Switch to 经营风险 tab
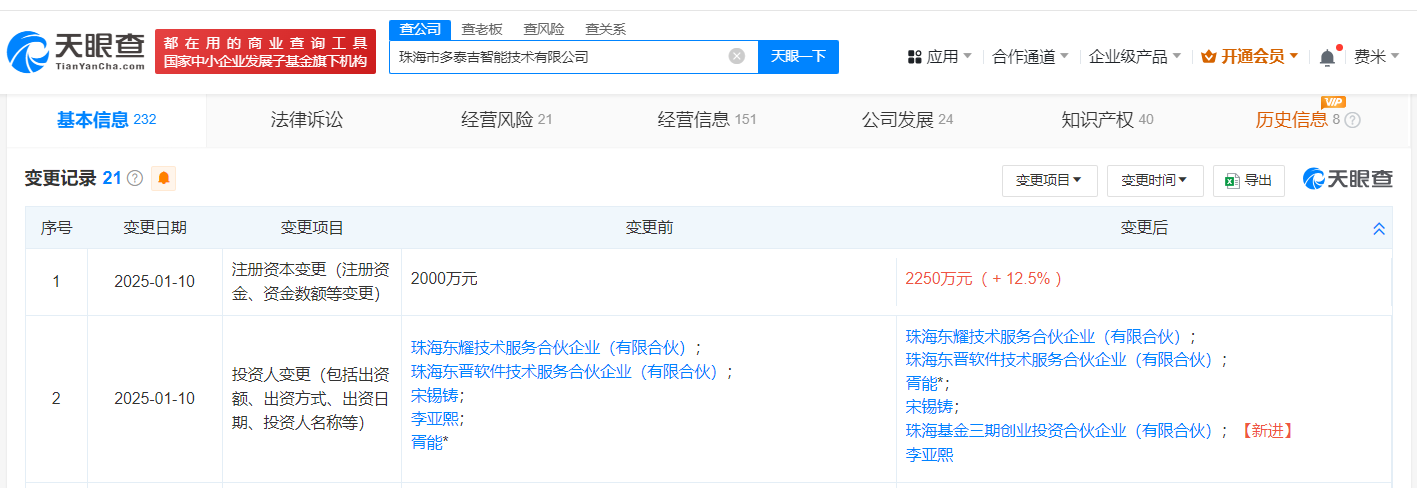Image resolution: width=1417 pixels, height=488 pixels. click(506, 120)
